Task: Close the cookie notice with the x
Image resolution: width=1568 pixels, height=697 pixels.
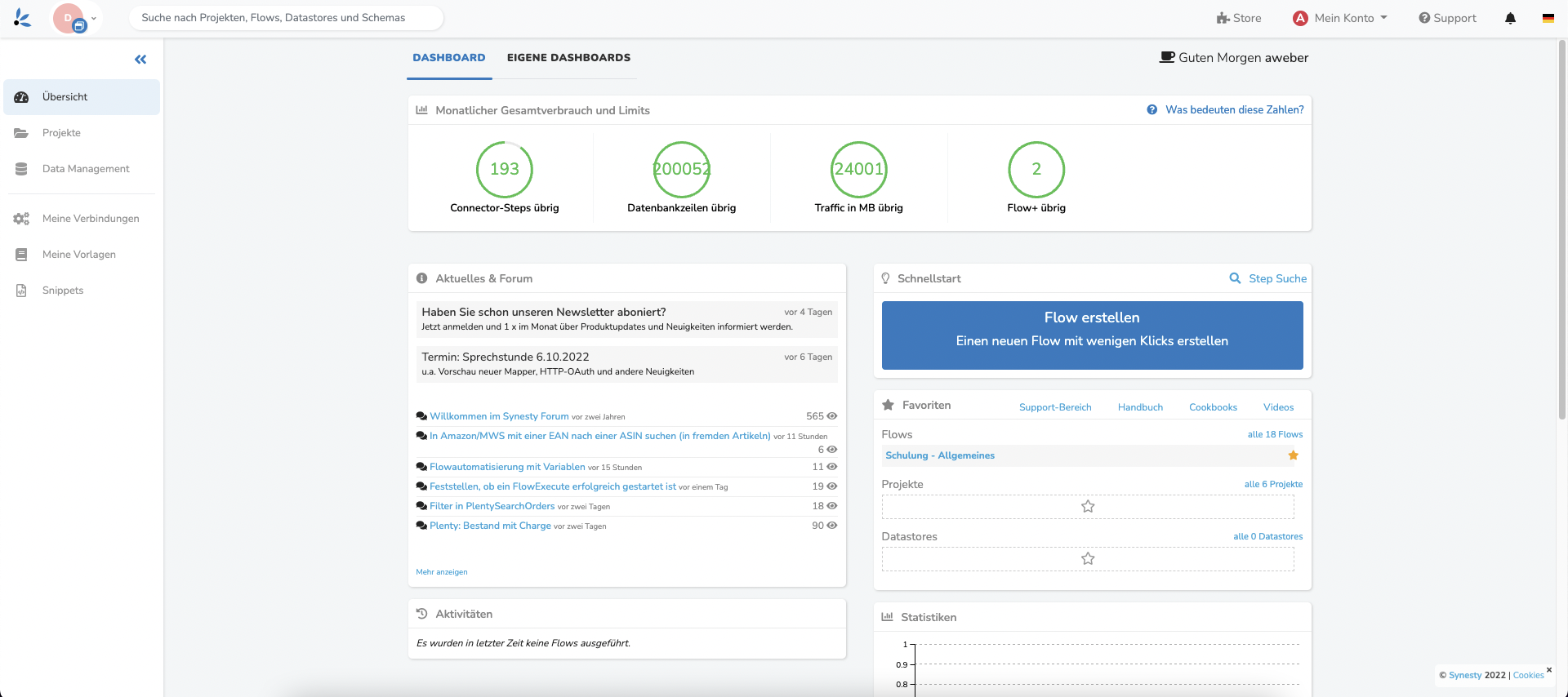Action: (1548, 670)
